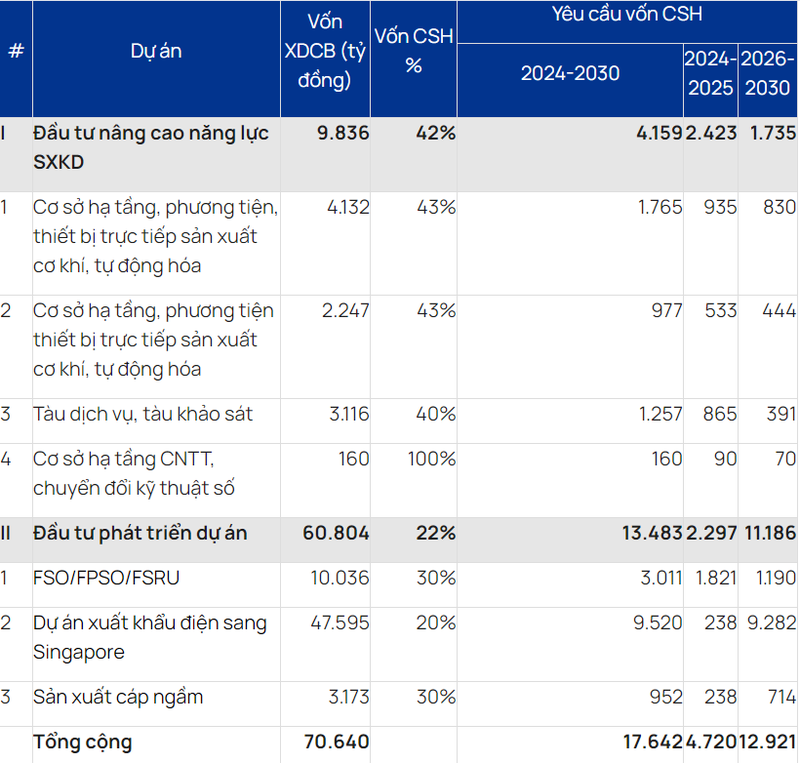
Task: Select the 'Đầu tư nâng cao năng lực SXKD' row
Action: pyautogui.click(x=150, y=147)
